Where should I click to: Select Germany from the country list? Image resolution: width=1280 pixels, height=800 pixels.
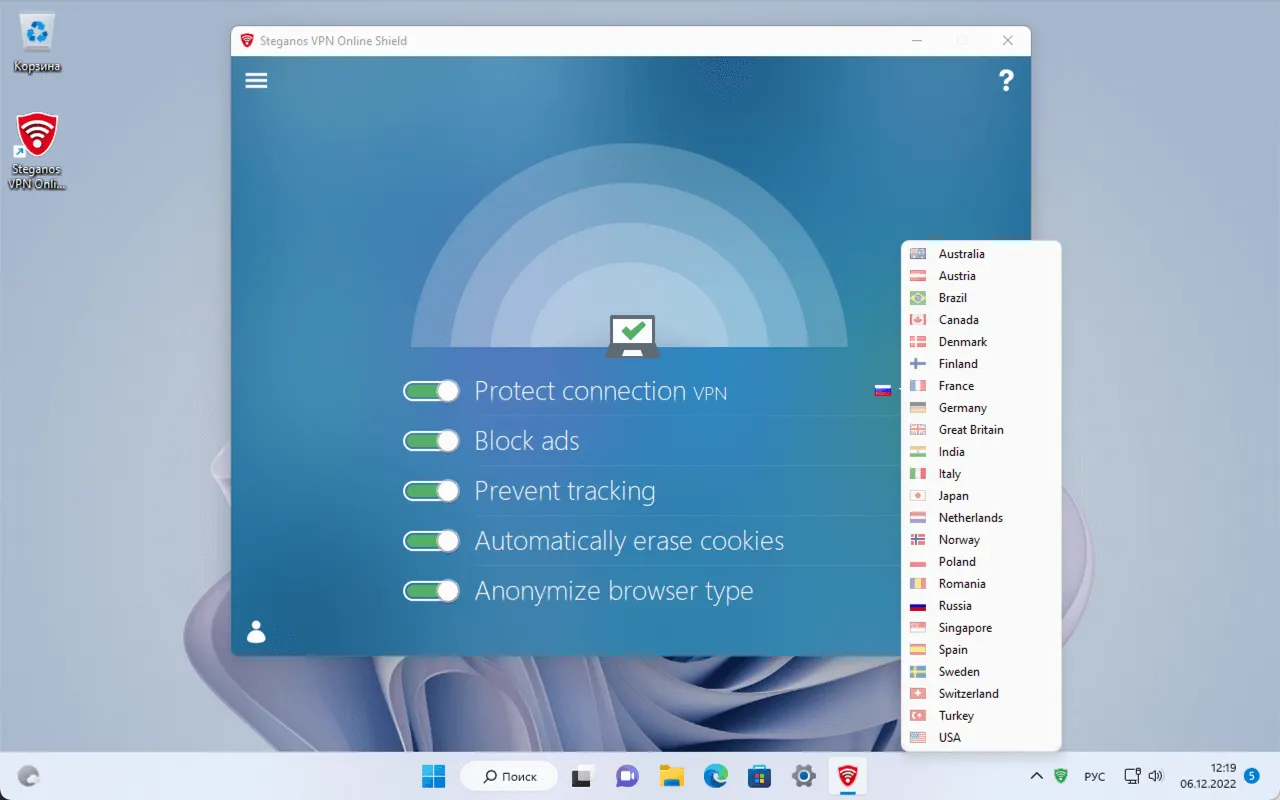pyautogui.click(x=962, y=408)
